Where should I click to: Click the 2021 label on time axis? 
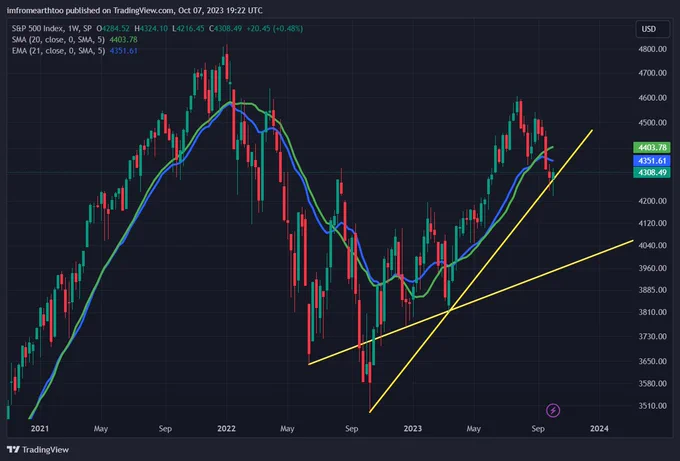click(40, 428)
